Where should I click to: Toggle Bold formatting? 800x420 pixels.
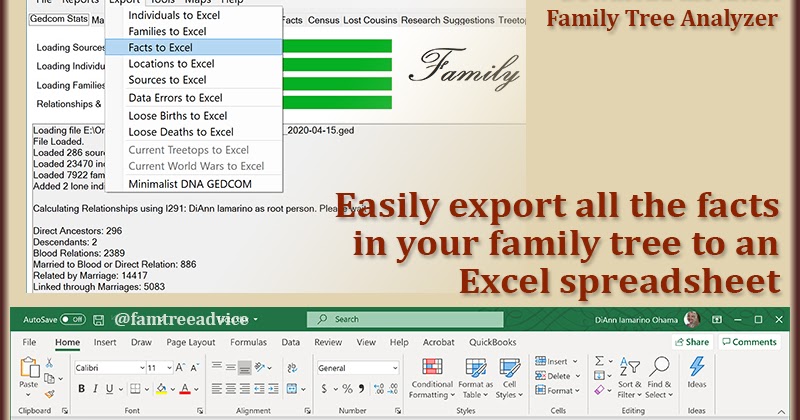(81, 389)
